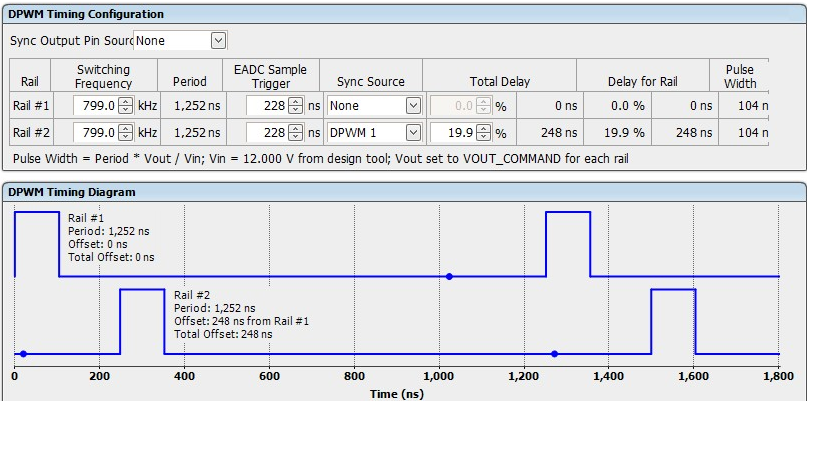Viewport: 819px width, 460px height.
Task: Increase Rail #2 Switching Frequency with up arrow
Action: pyautogui.click(x=125, y=128)
